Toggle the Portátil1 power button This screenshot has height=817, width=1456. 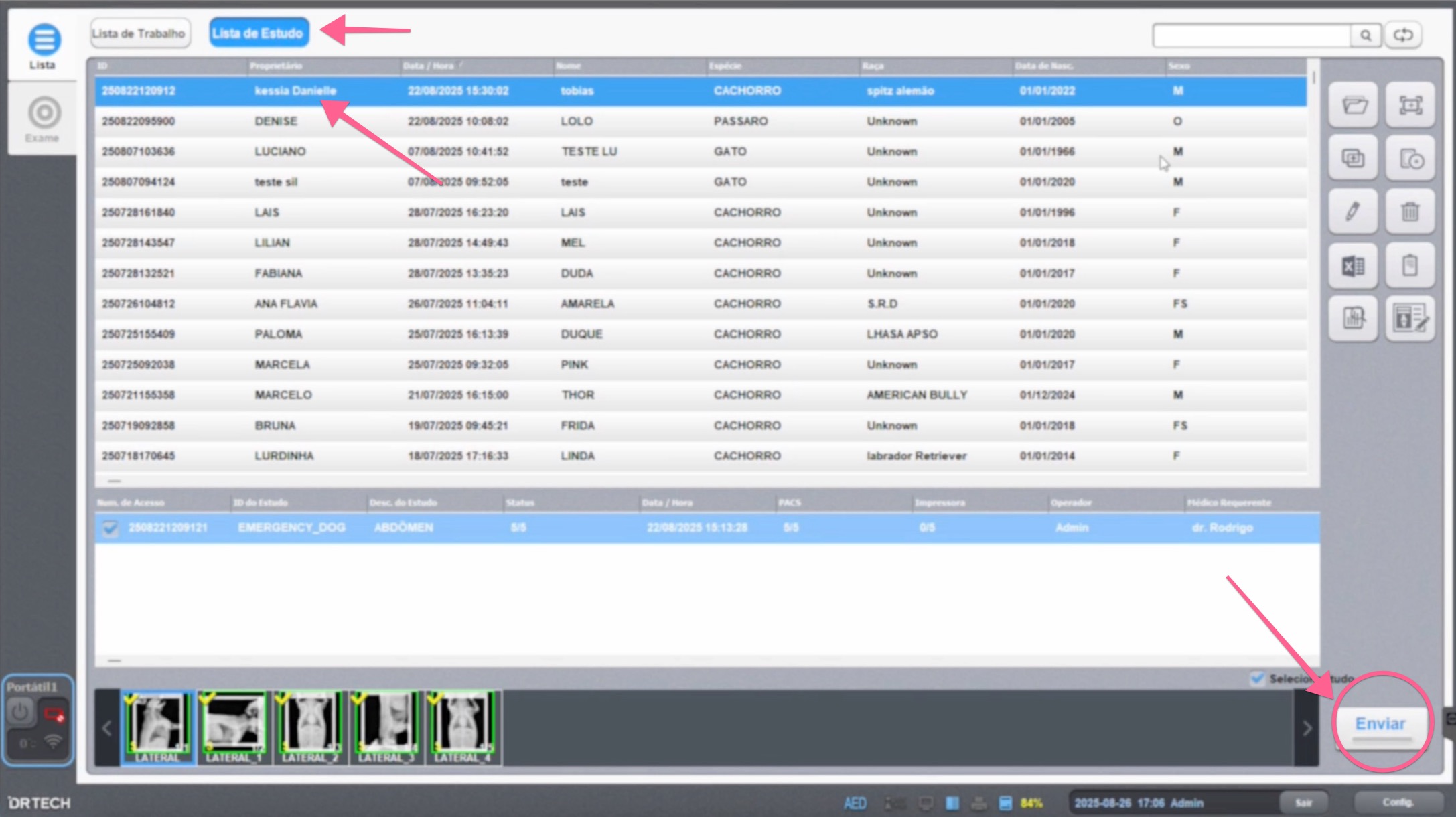click(x=21, y=712)
